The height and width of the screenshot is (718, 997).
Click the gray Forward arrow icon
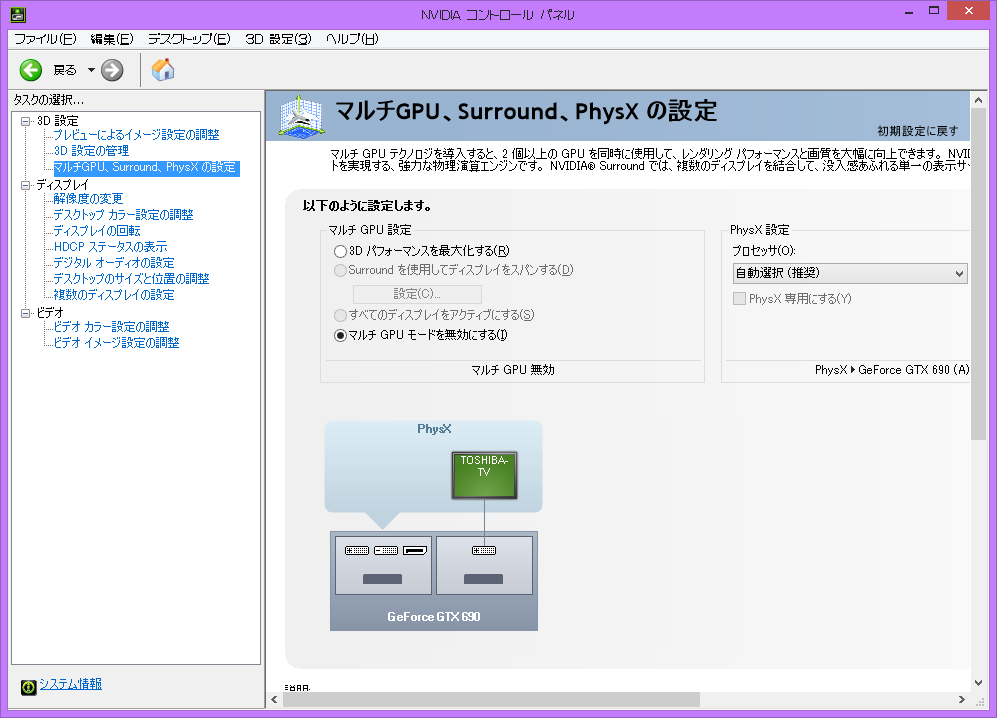112,70
